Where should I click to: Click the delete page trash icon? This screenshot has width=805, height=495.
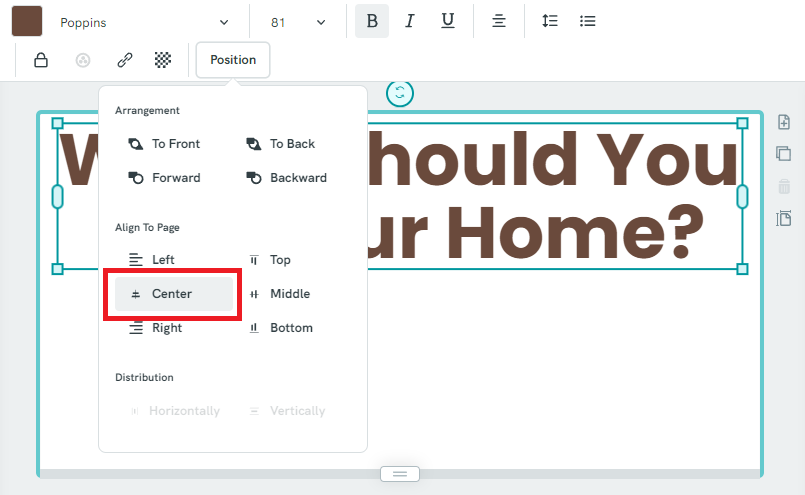pos(784,186)
